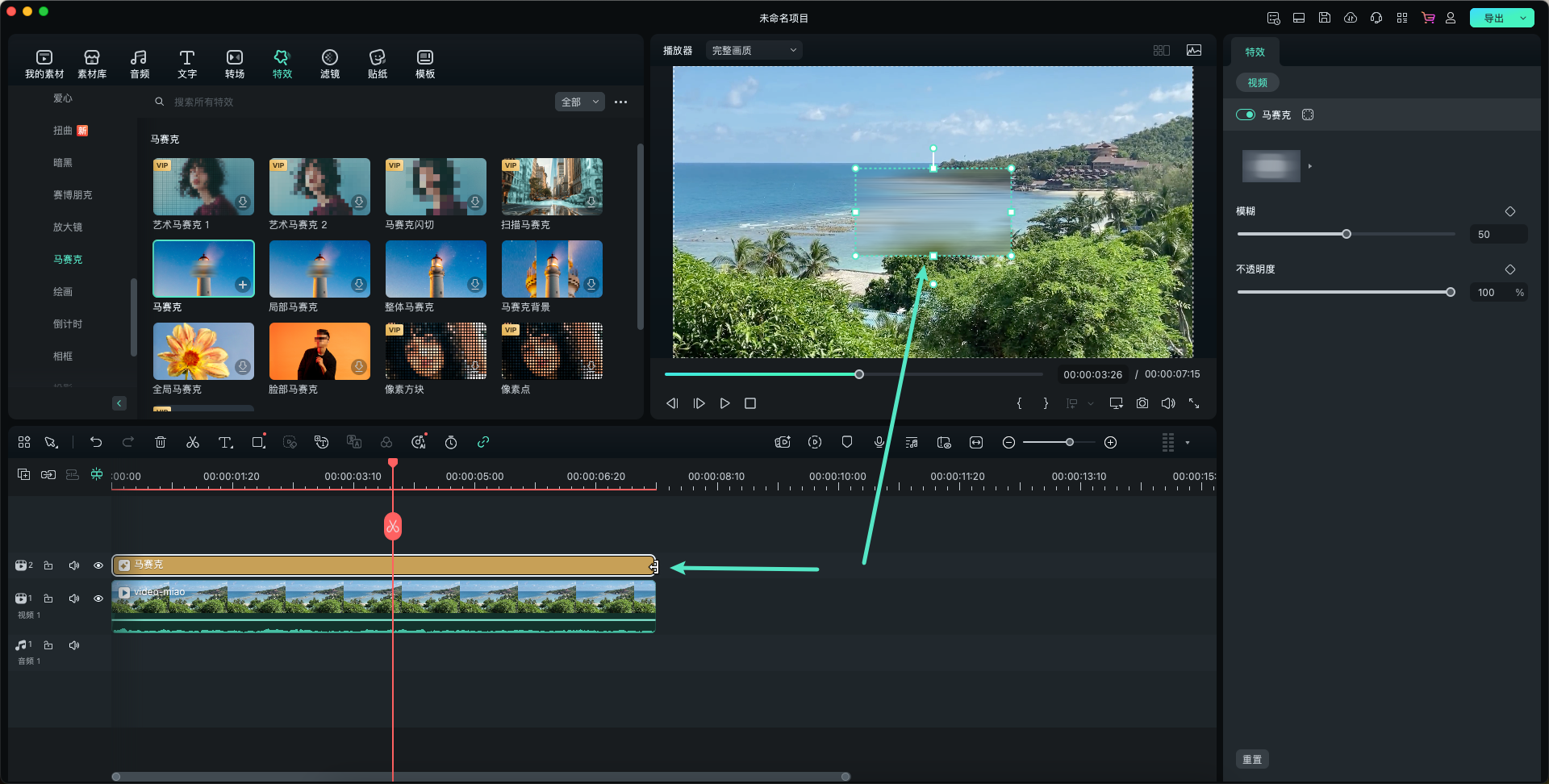
Task: Select the 局部马赛克 effect thumbnail
Action: [x=319, y=269]
